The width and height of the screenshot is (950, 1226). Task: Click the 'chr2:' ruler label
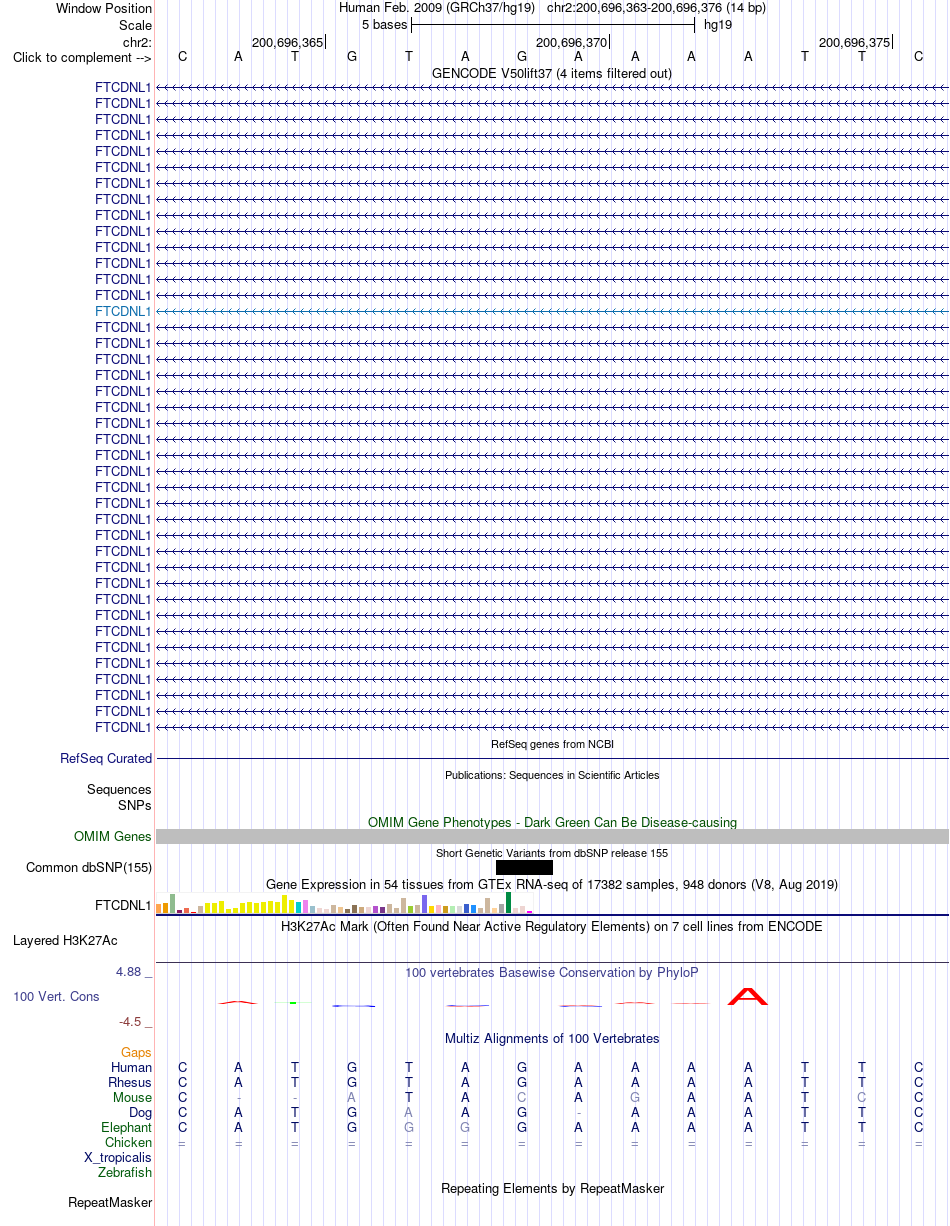click(137, 43)
